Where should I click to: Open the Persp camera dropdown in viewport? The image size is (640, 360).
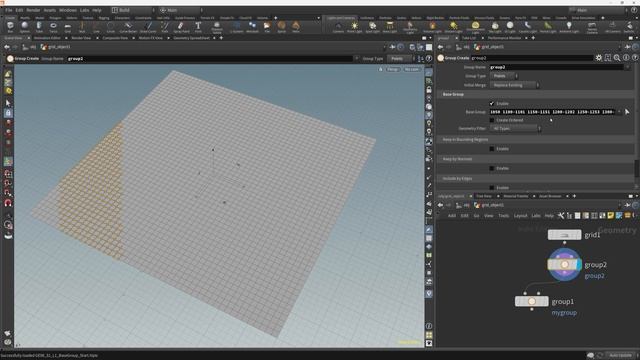[x=393, y=69]
